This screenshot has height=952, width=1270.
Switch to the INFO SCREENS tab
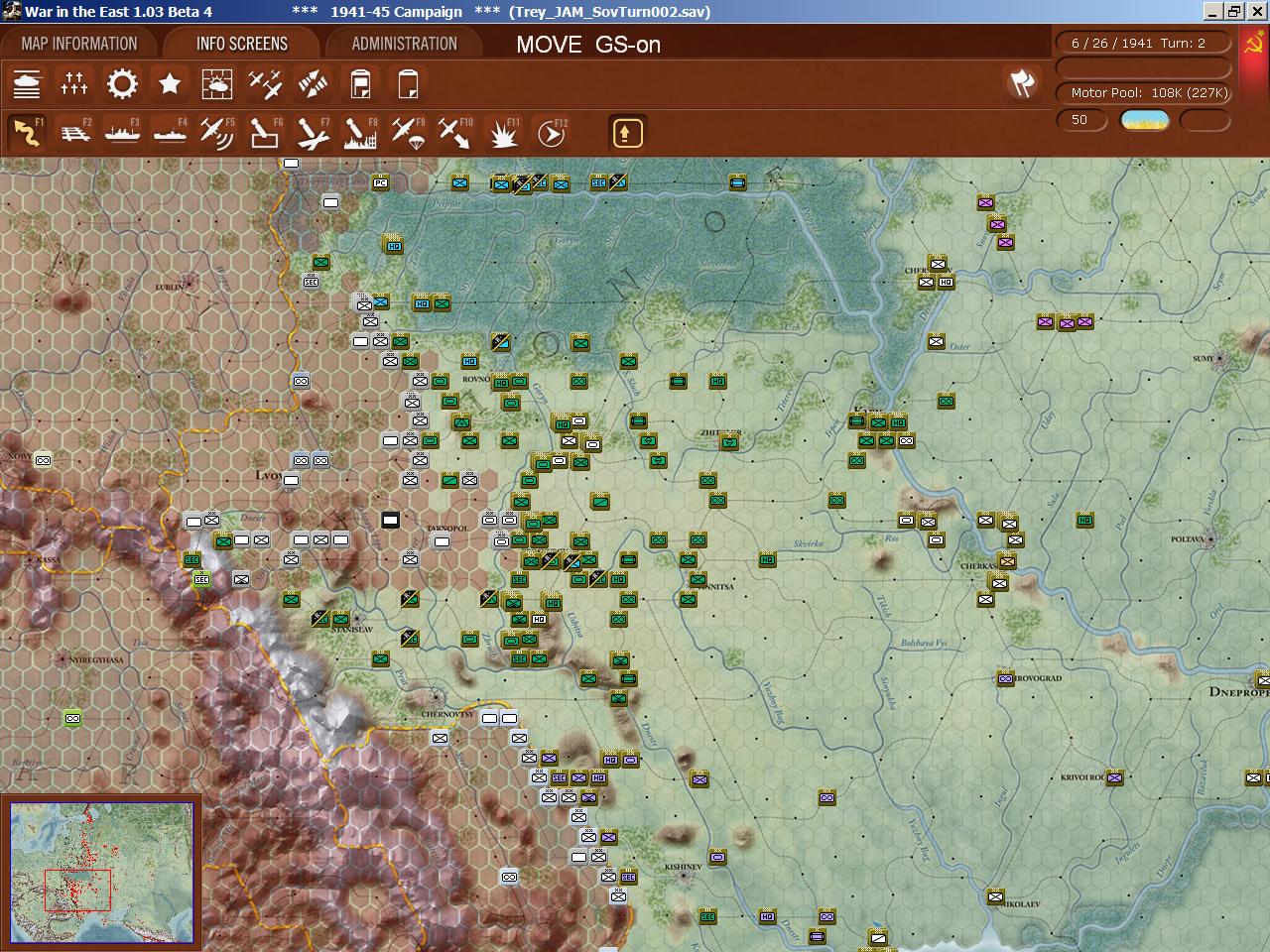pos(242,44)
